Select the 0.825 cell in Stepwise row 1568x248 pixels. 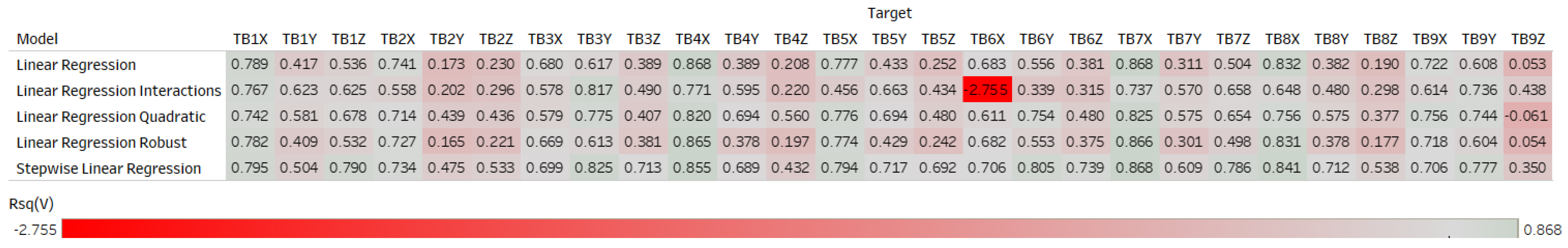click(594, 168)
